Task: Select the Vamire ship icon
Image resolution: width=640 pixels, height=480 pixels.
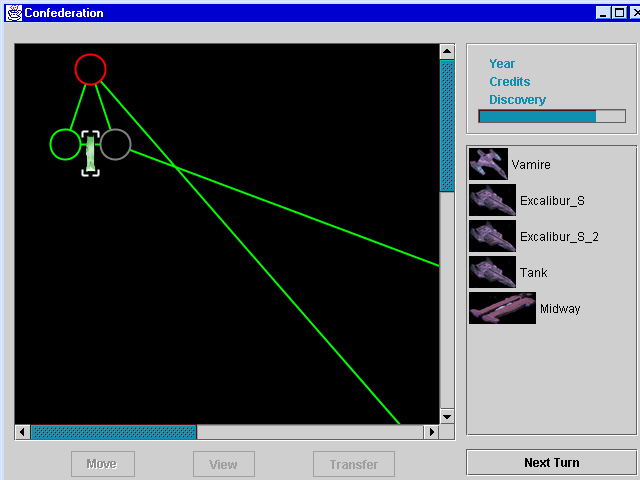Action: click(488, 164)
